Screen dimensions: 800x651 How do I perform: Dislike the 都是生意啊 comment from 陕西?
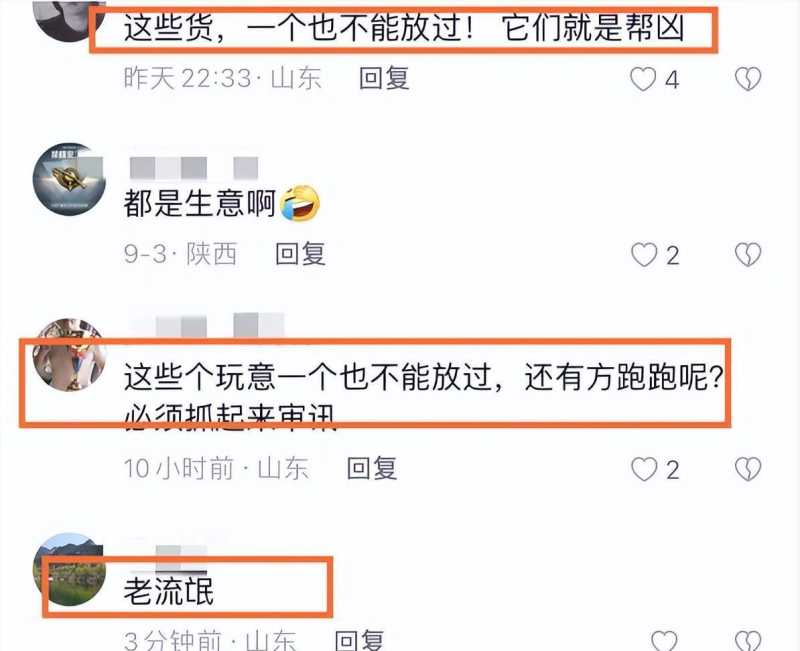(748, 254)
